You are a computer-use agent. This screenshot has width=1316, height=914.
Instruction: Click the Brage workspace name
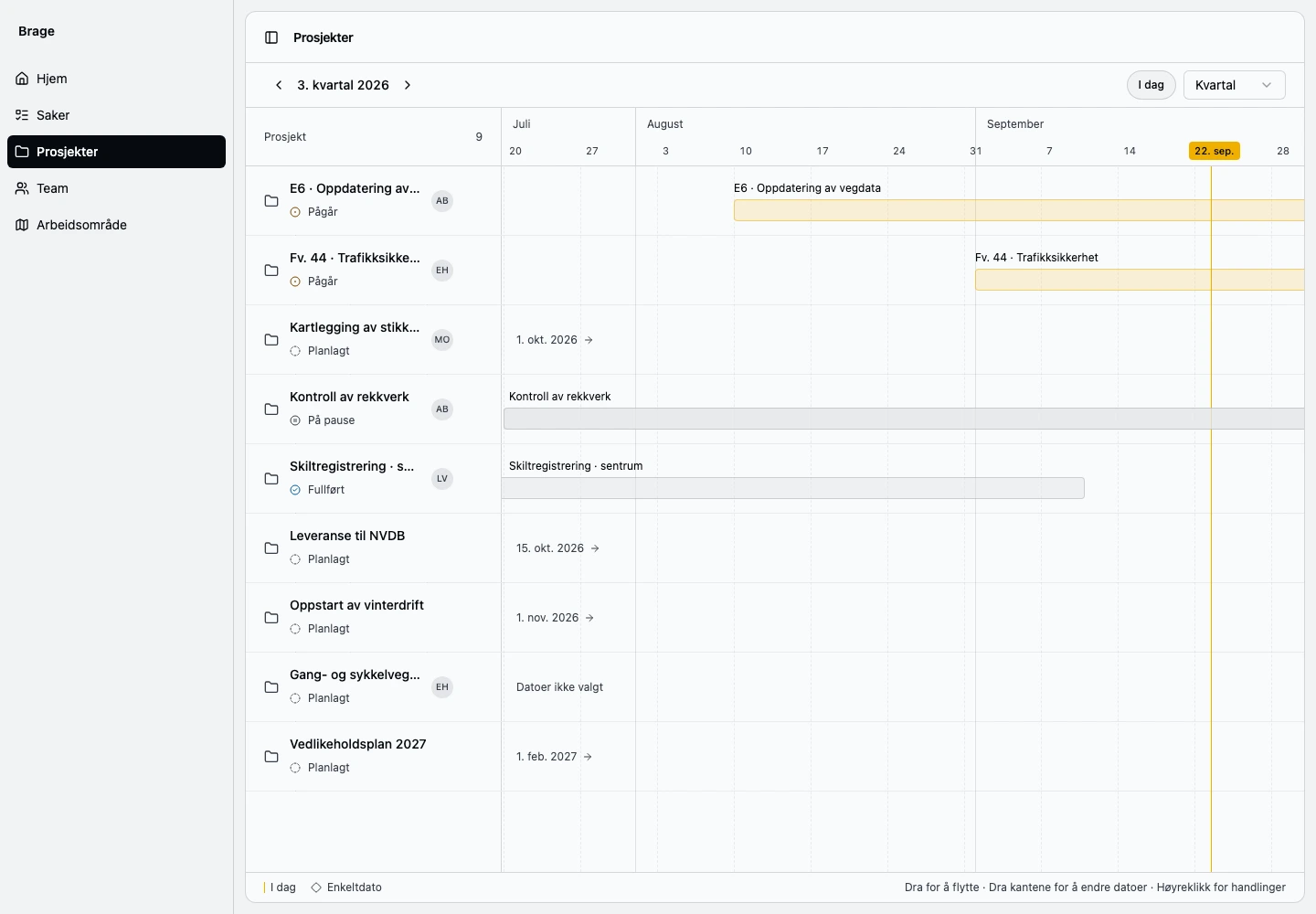37,31
